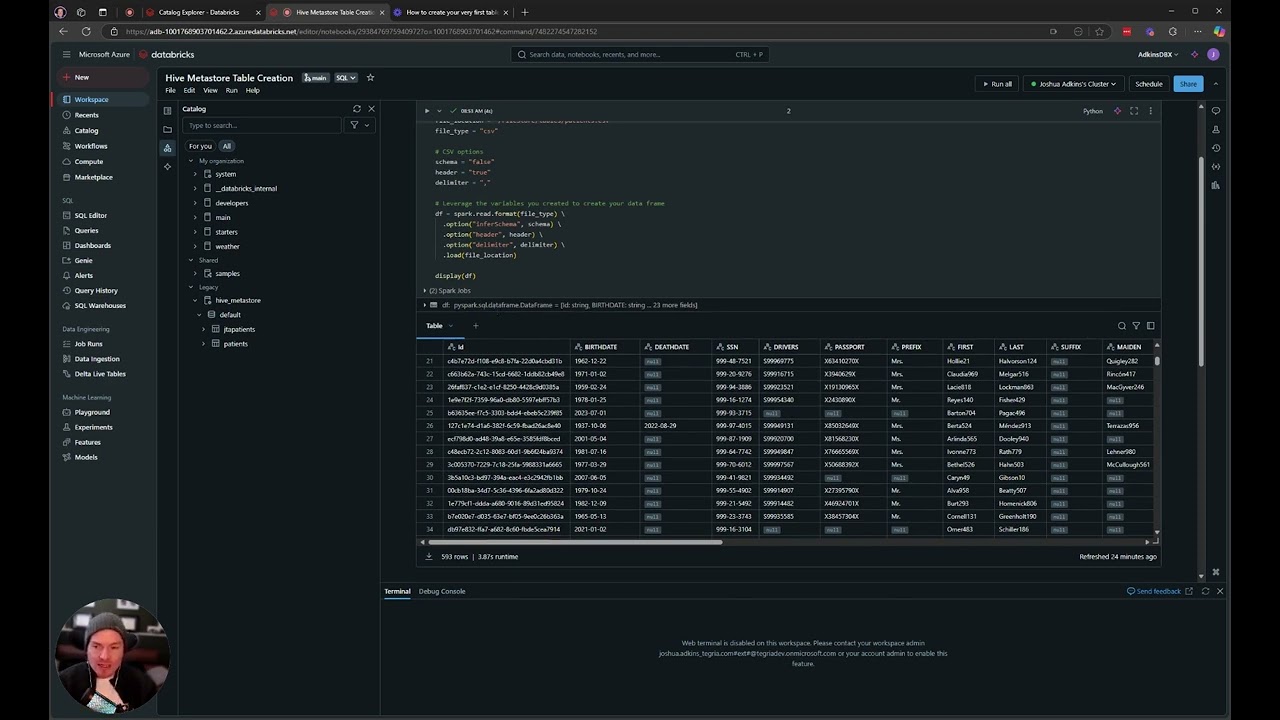Image resolution: width=1280 pixels, height=720 pixels.
Task: Open the Assistant sparkle icon in side rail
Action: 167,166
